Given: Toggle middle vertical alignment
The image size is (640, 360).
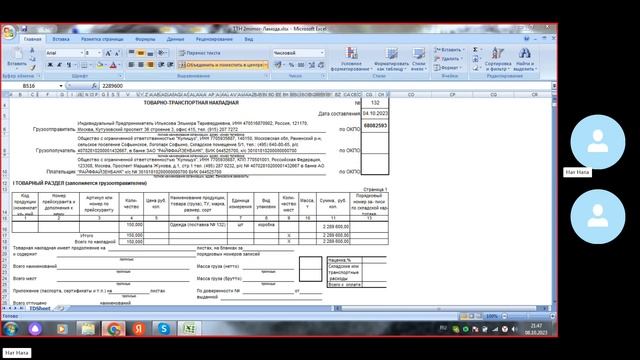Looking at the screenshot, I should coord(141,53).
